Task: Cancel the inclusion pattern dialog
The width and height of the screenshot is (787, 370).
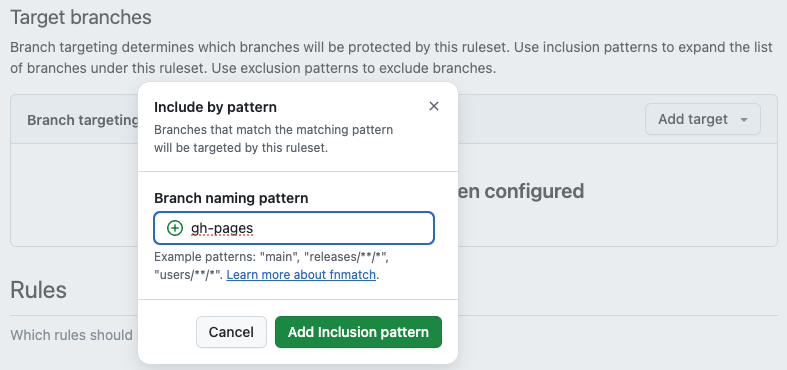Action: [231, 332]
